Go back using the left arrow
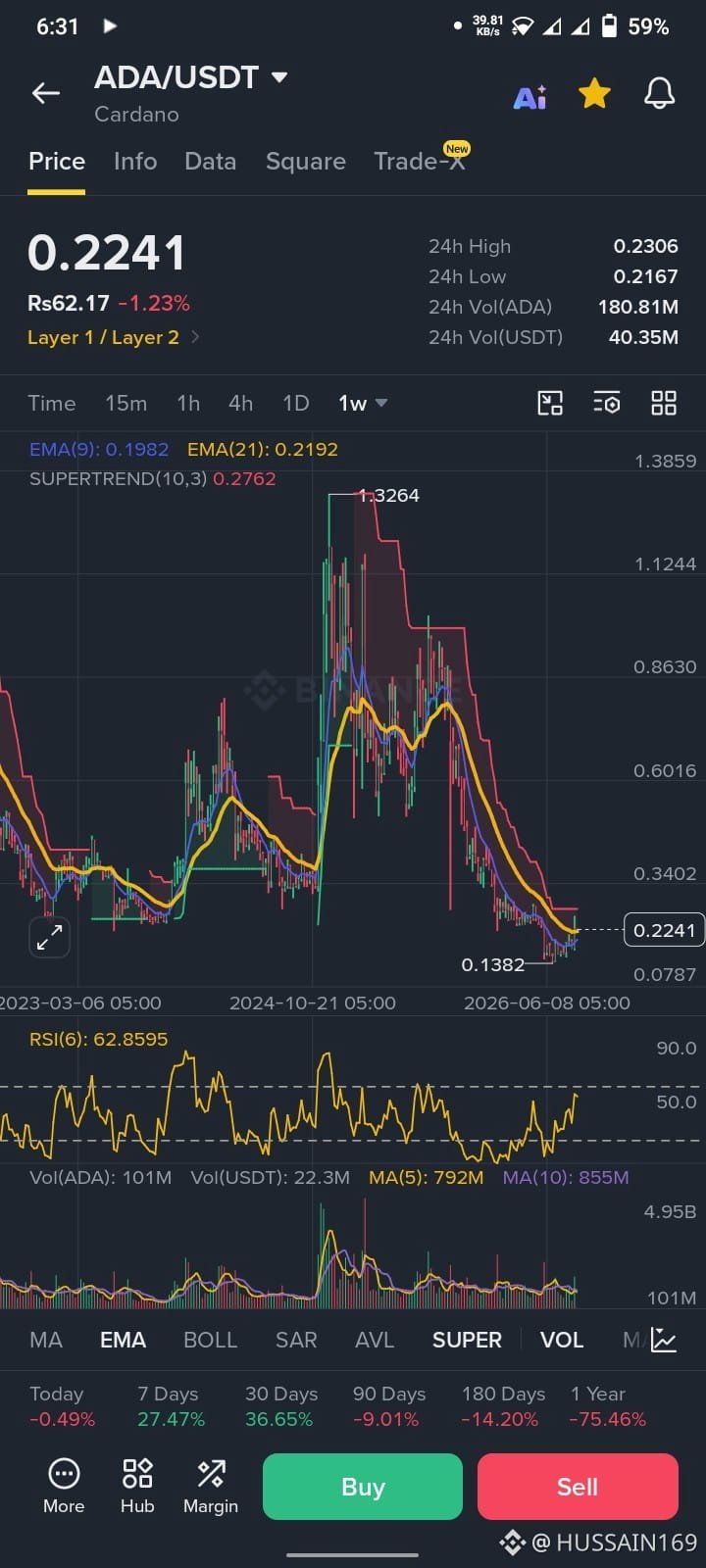 pos(46,93)
